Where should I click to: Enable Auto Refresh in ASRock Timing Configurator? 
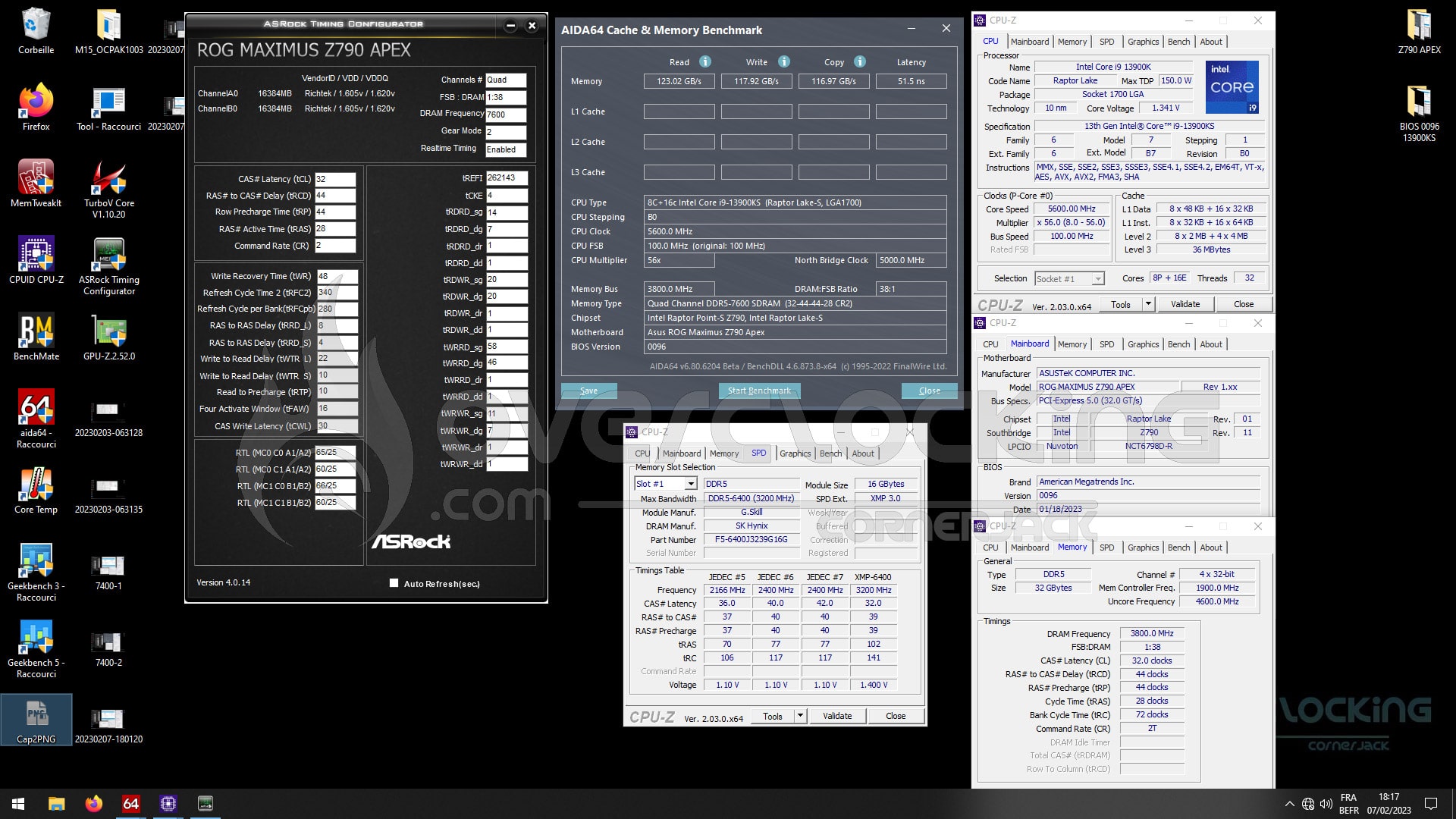click(394, 583)
